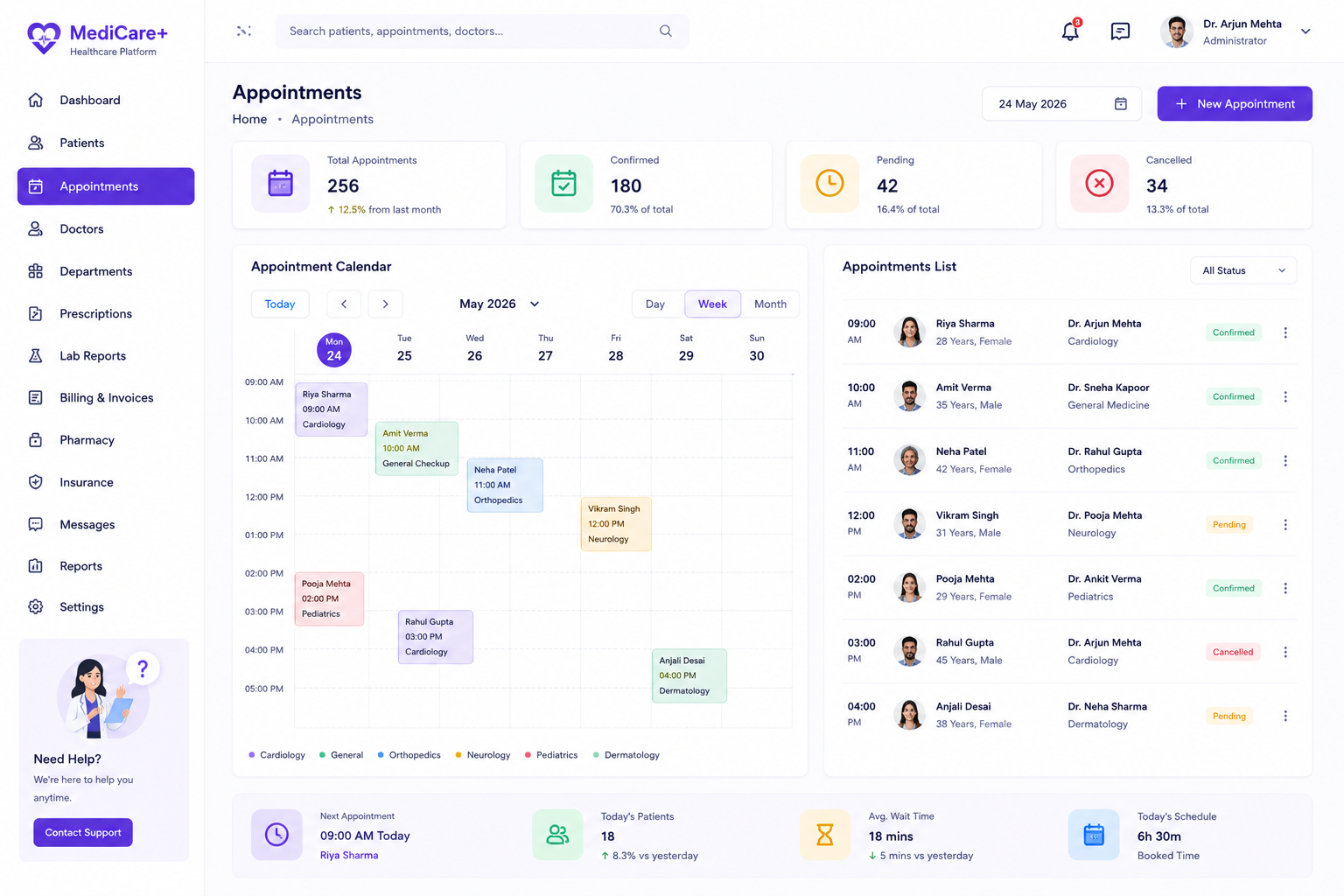1344x896 pixels.
Task: Switch calendar to Day view
Action: click(x=655, y=304)
